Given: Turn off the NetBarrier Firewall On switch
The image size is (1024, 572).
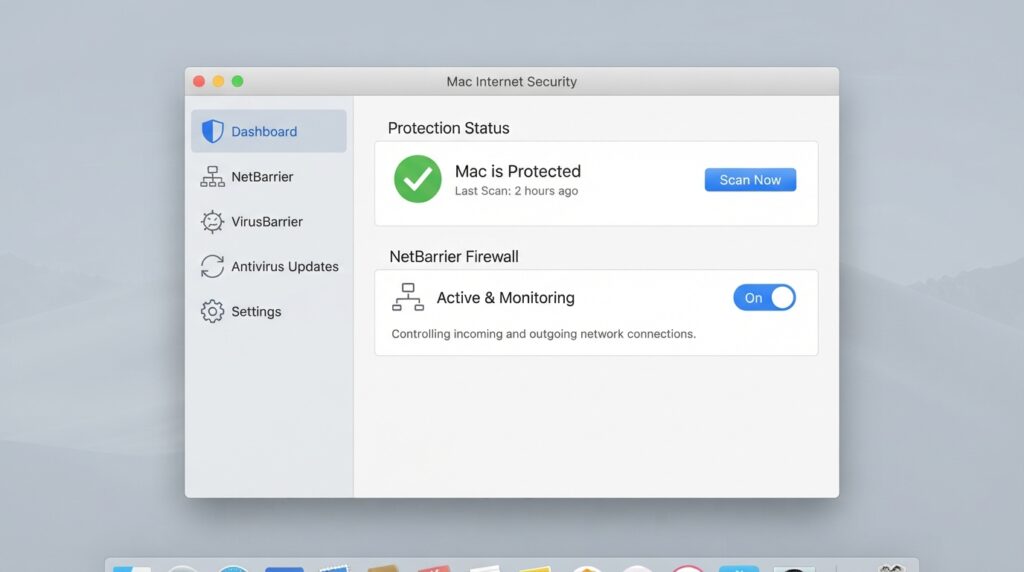Looking at the screenshot, I should tap(764, 298).
